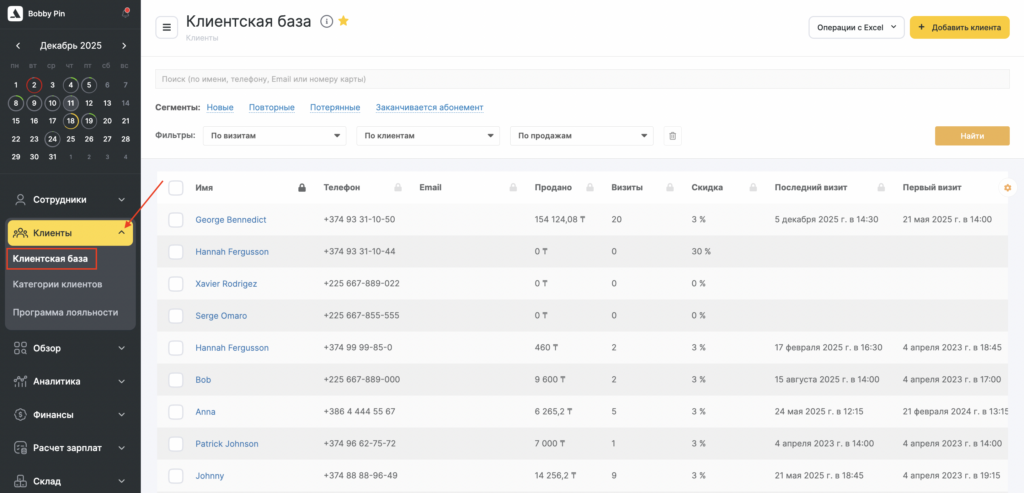Click the Добавить клиента button
This screenshot has height=493, width=1024.
pos(959,28)
